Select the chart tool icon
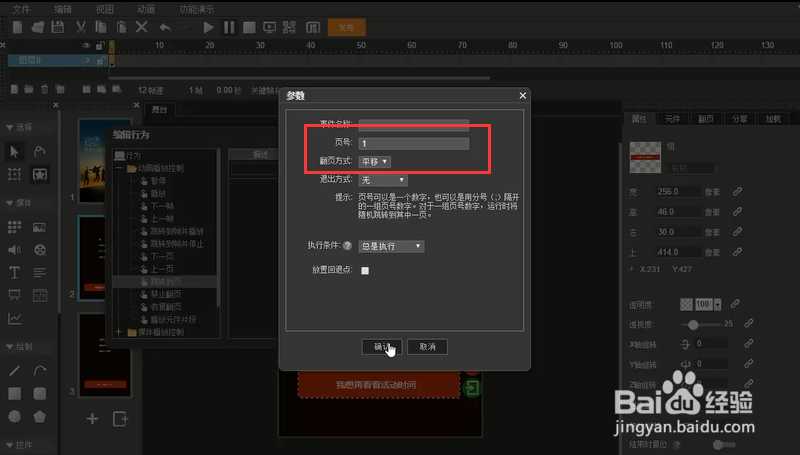 click(x=14, y=319)
